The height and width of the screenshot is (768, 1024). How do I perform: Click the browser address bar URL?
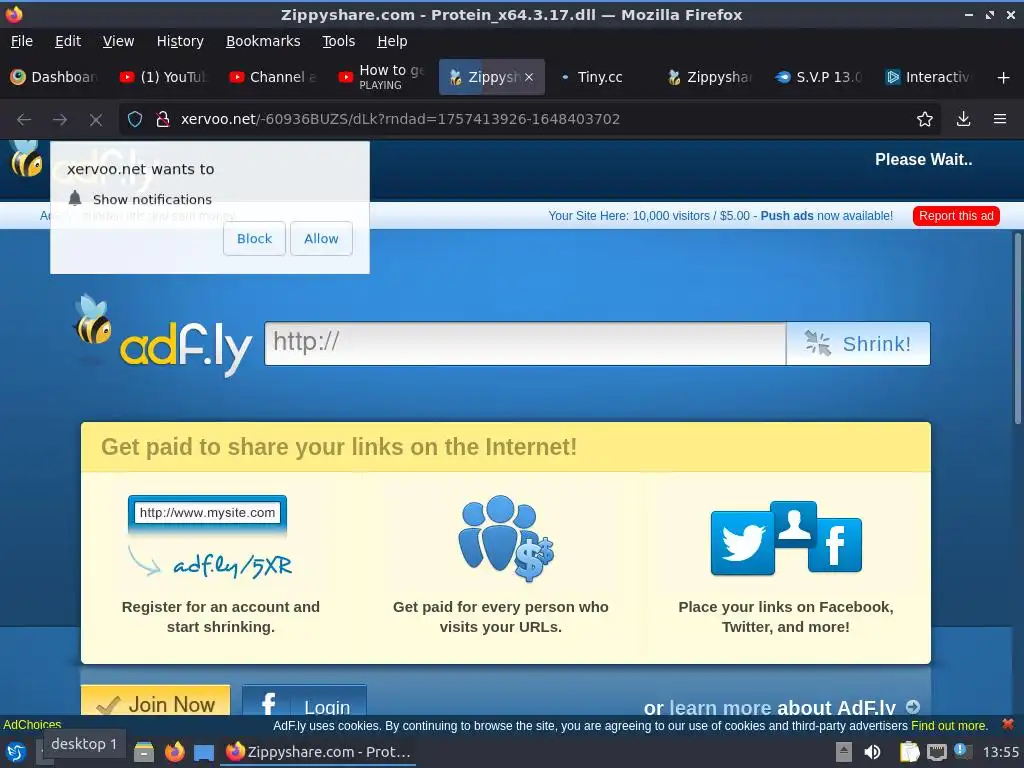coord(400,120)
